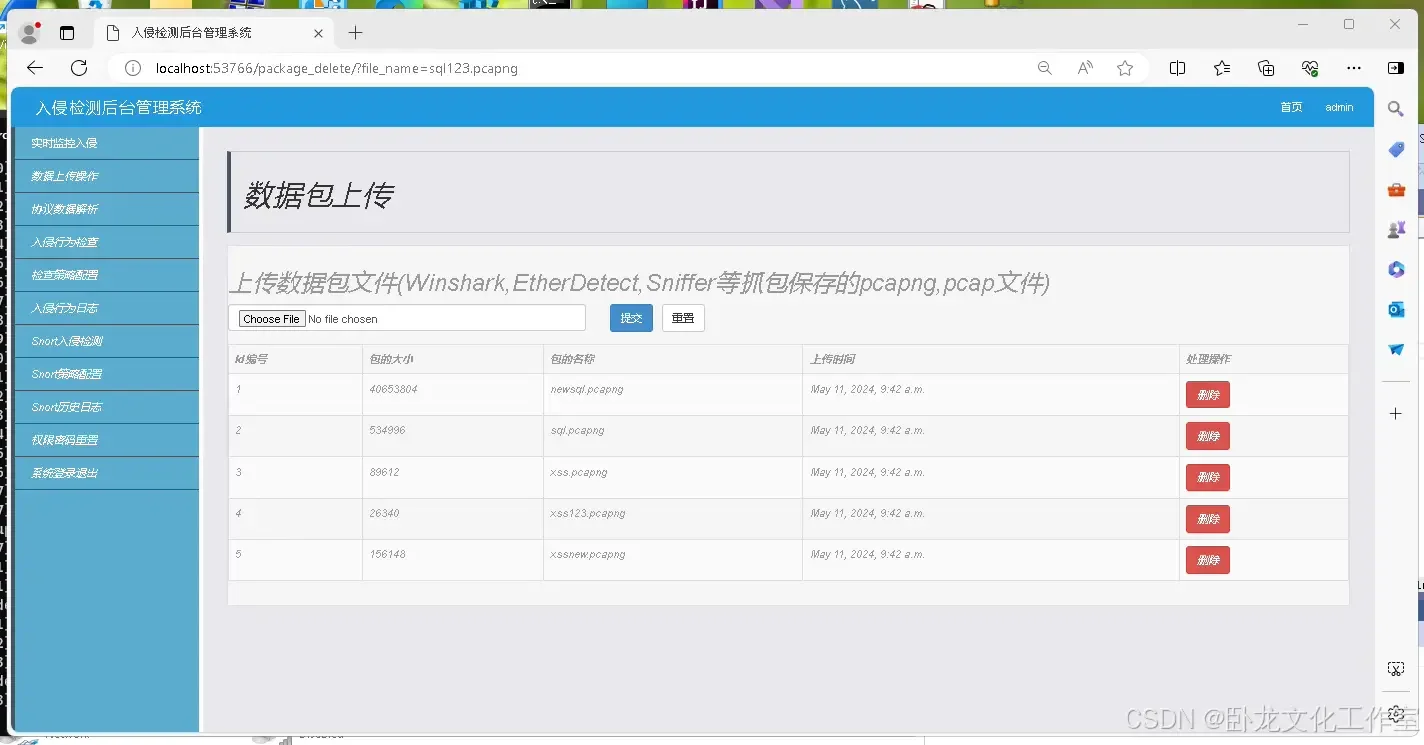
Task: Delete the sql.pcapng packet entry
Action: pos(1207,435)
